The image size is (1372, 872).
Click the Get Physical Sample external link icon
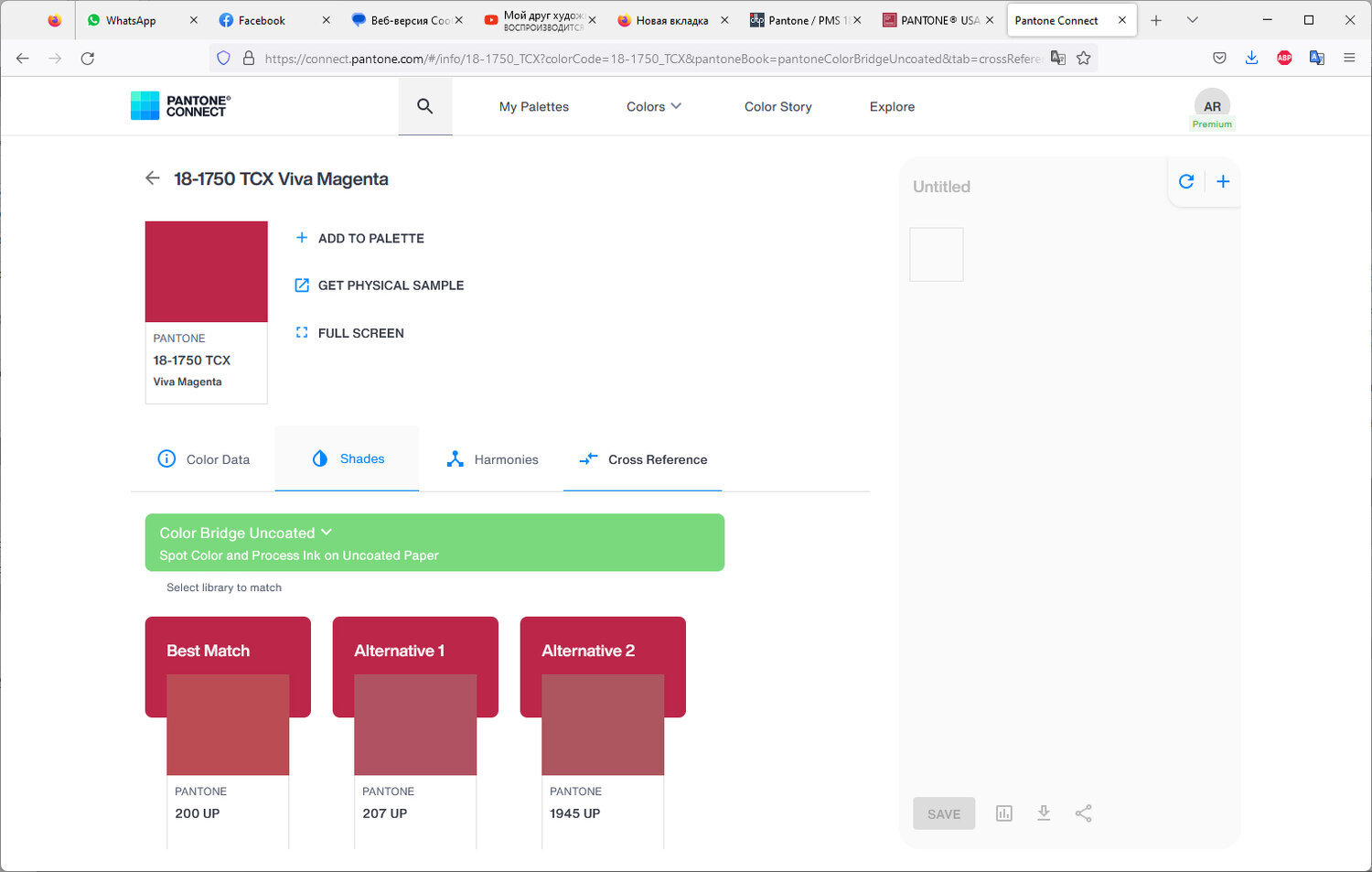[x=302, y=285]
